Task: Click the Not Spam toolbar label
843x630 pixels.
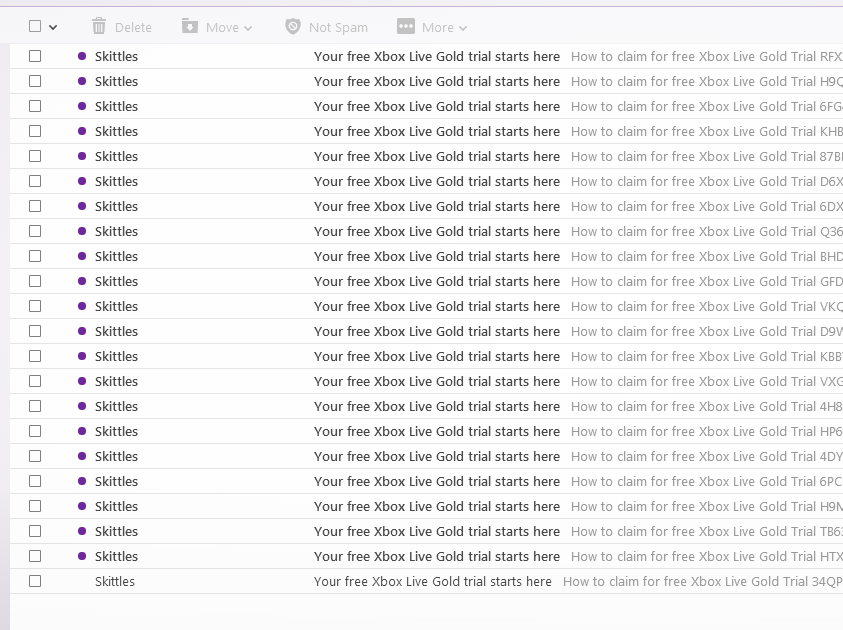Action: 338,28
